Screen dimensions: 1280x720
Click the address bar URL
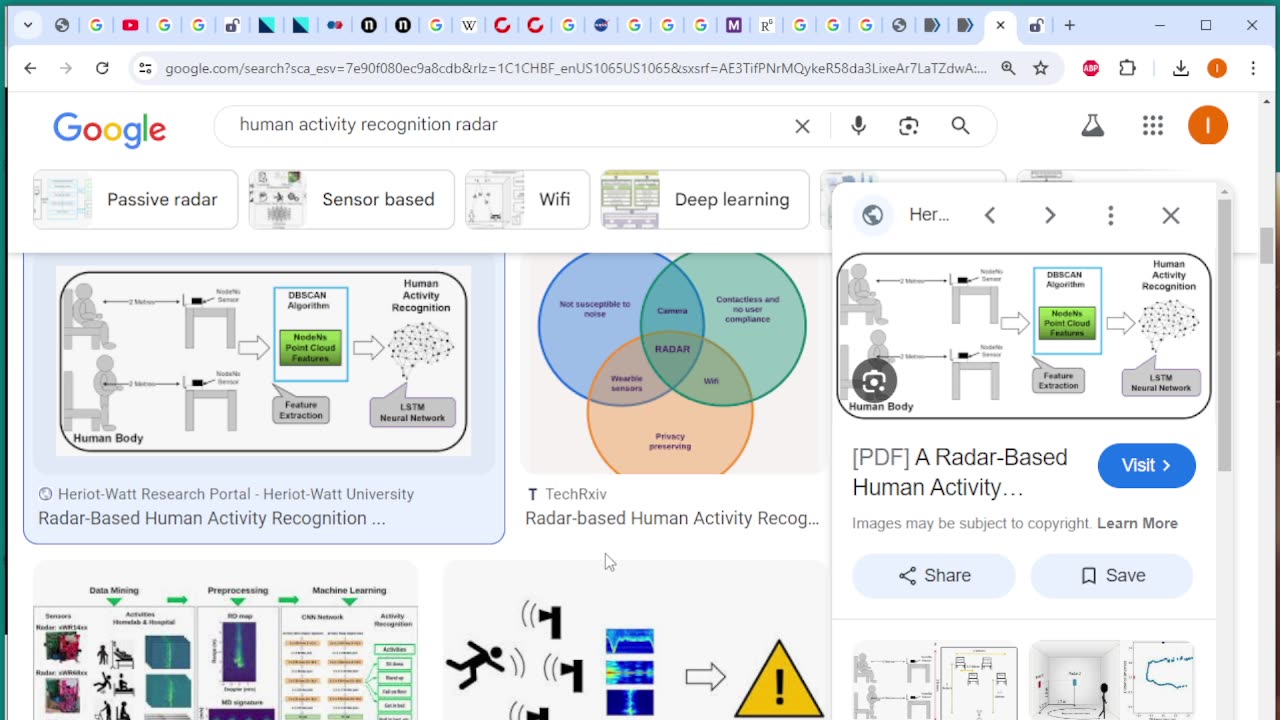pyautogui.click(x=575, y=68)
